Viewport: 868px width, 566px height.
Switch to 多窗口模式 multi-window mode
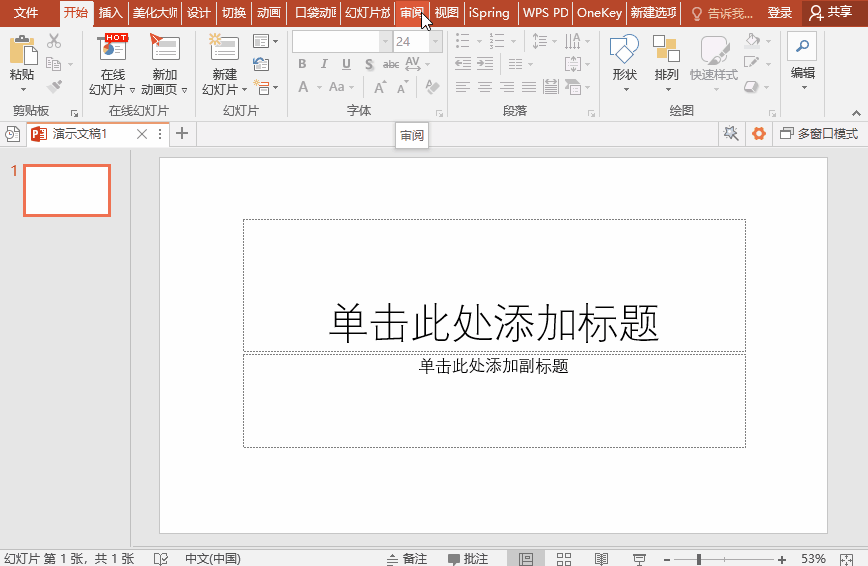coord(819,133)
